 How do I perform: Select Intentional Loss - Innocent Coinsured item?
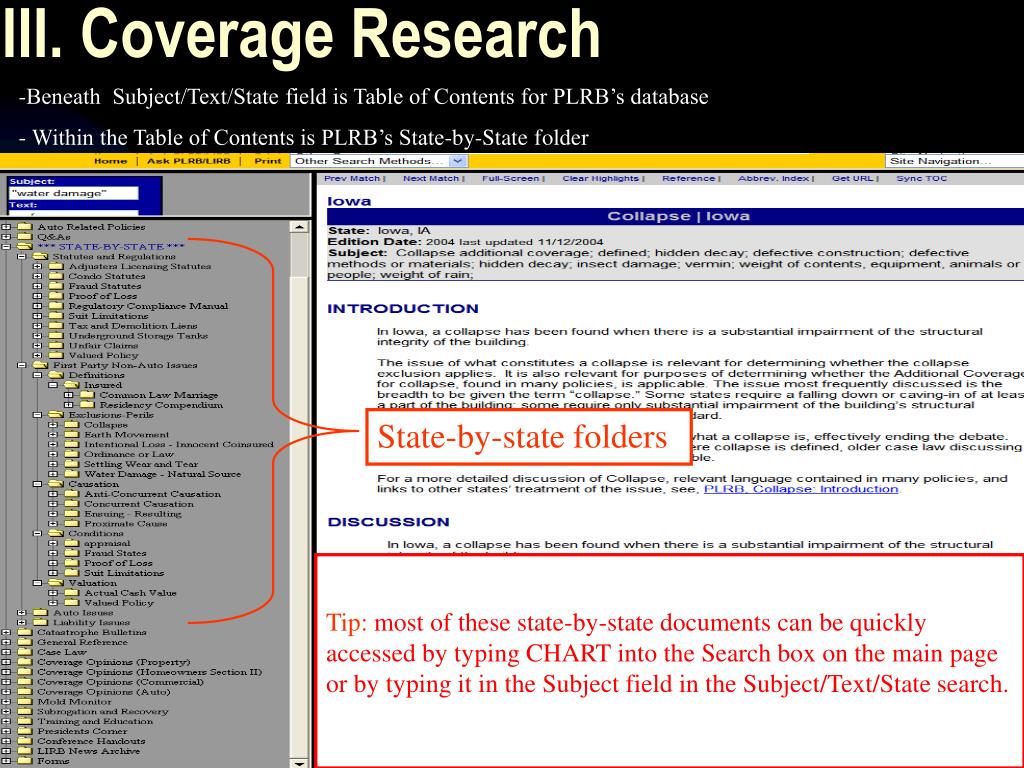(179, 444)
